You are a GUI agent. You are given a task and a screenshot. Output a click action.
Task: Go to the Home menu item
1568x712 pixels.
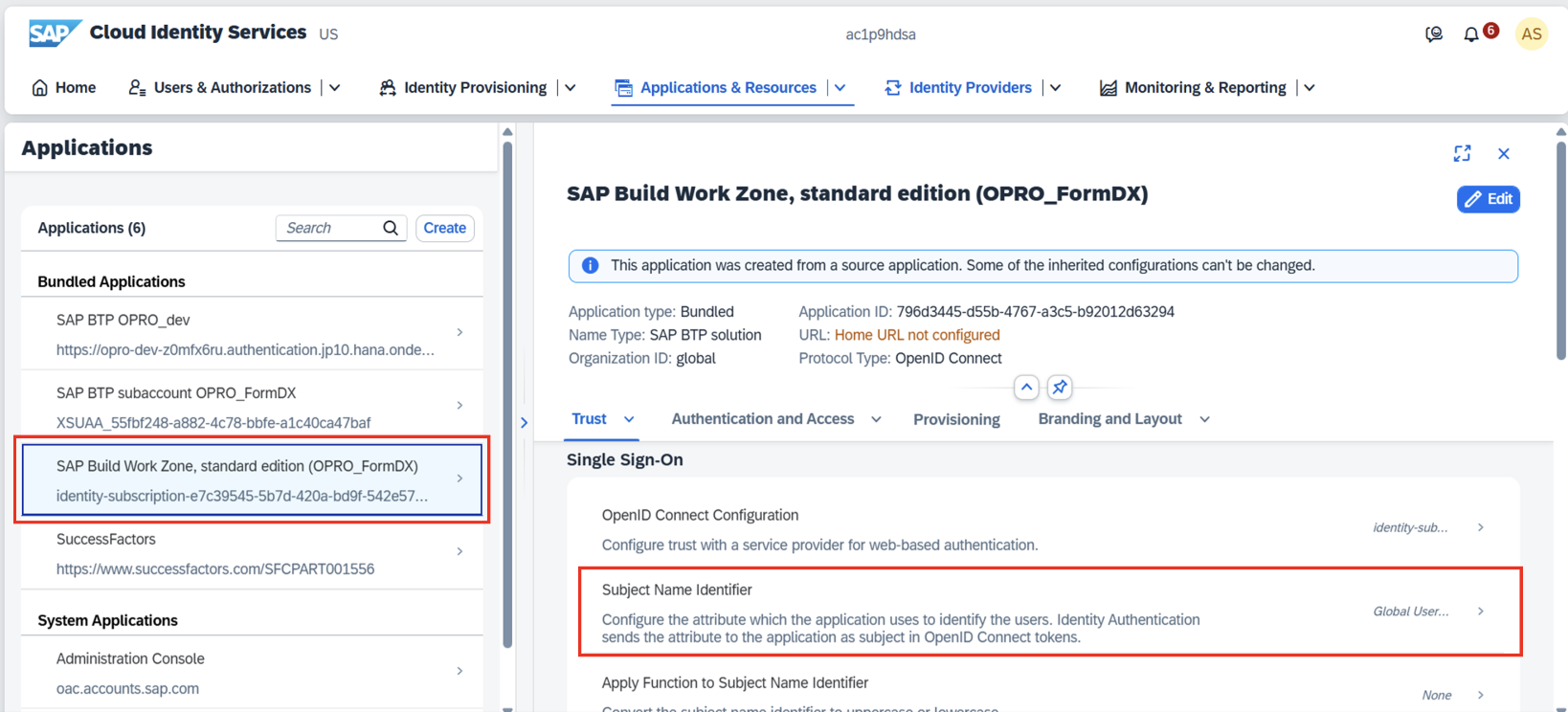click(x=64, y=88)
